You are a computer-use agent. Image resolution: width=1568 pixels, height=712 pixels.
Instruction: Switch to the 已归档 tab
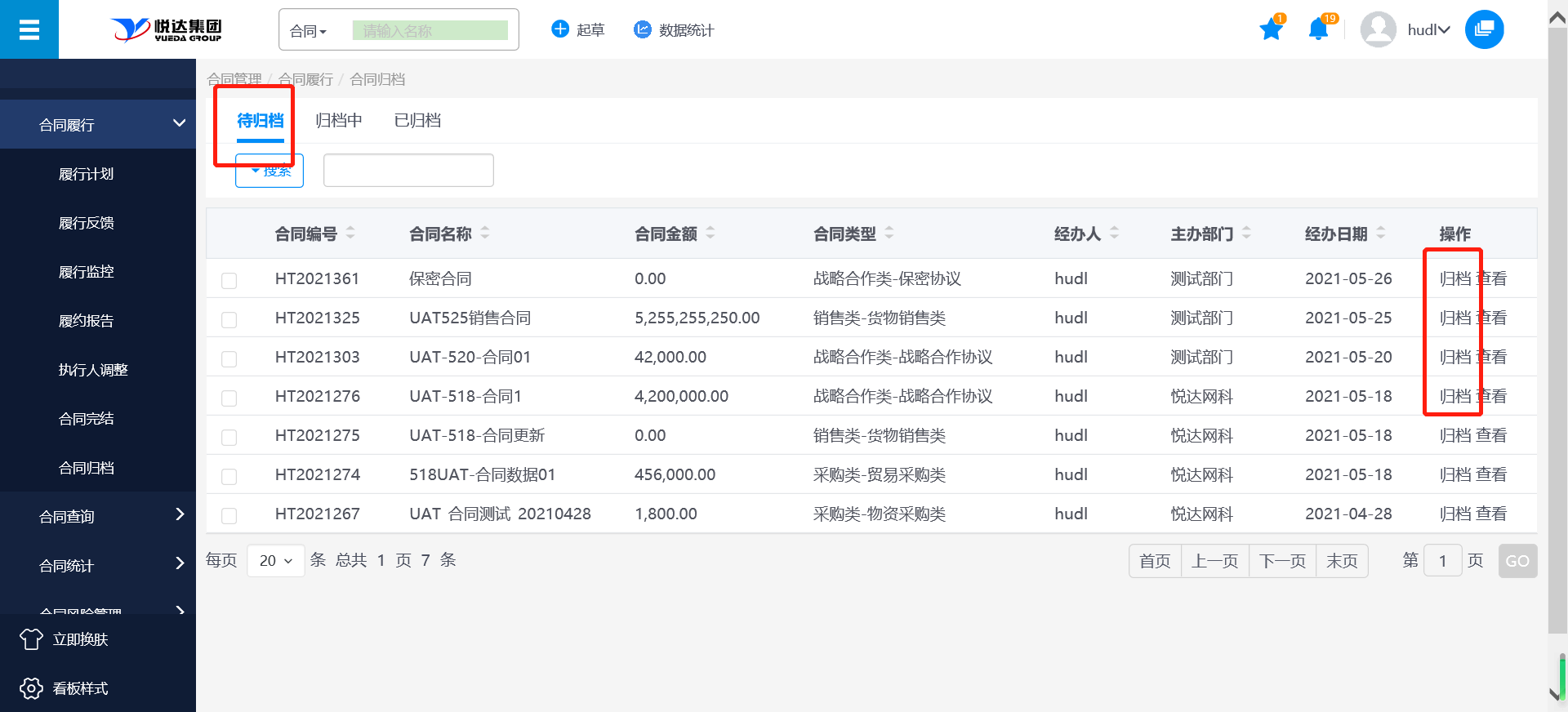(417, 121)
